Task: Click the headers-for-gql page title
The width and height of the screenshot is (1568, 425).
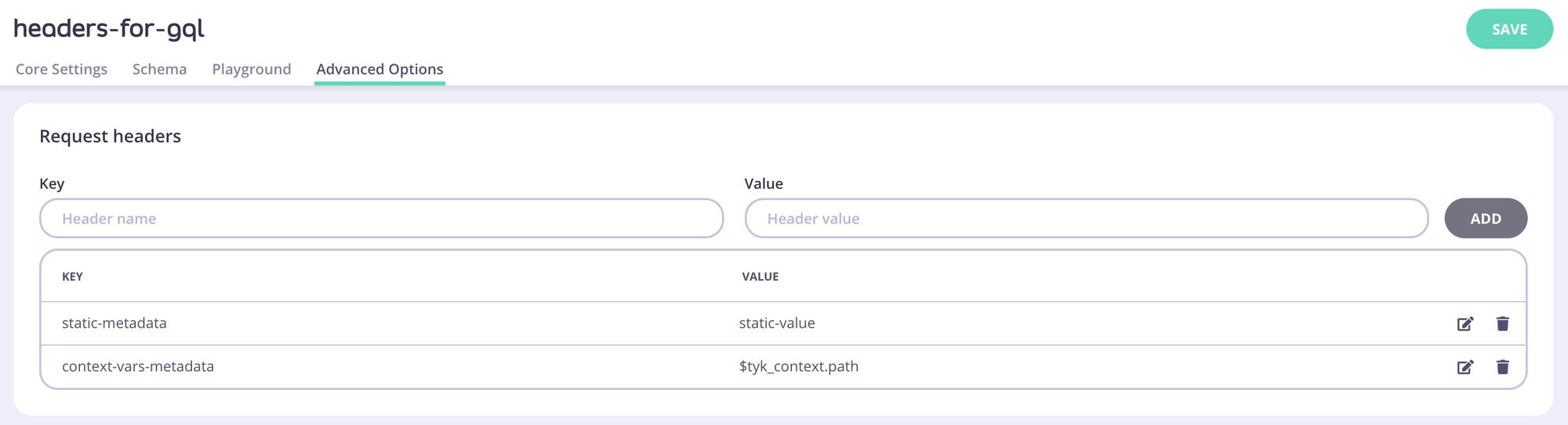Action: coord(109,29)
